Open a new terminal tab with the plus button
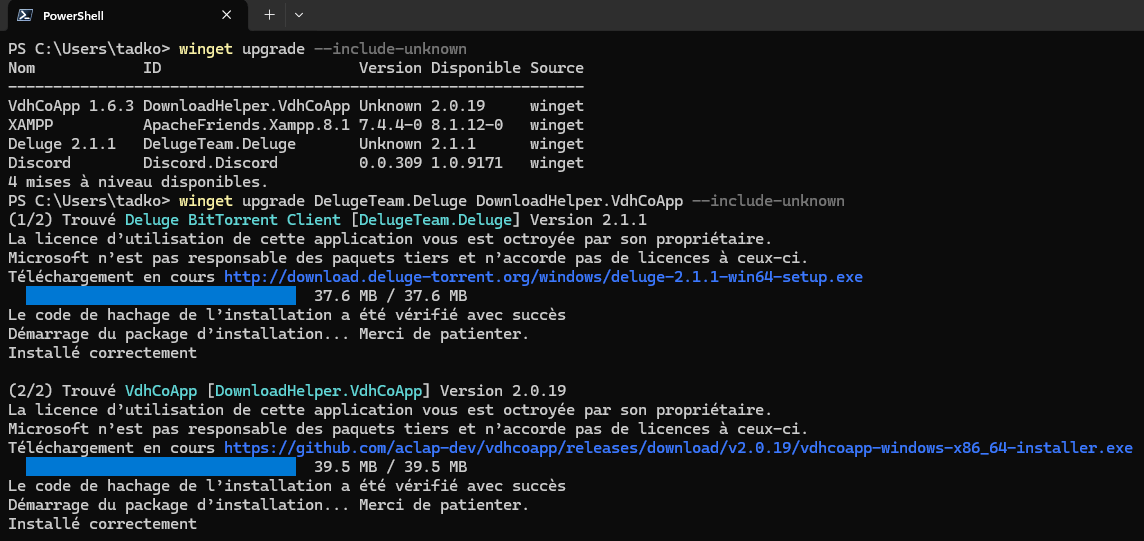1144x541 pixels. (x=269, y=15)
